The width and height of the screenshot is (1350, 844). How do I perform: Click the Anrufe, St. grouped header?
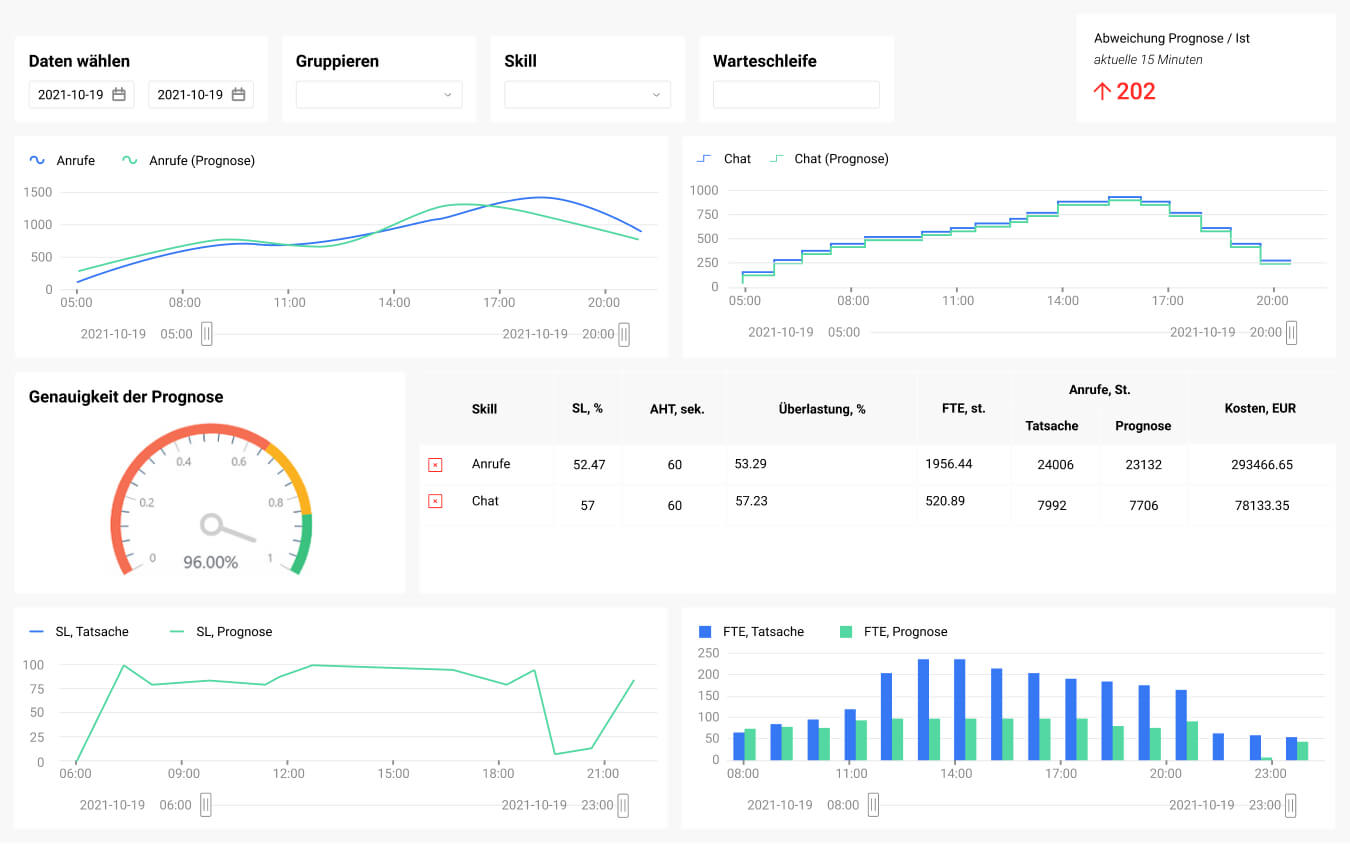[1098, 390]
